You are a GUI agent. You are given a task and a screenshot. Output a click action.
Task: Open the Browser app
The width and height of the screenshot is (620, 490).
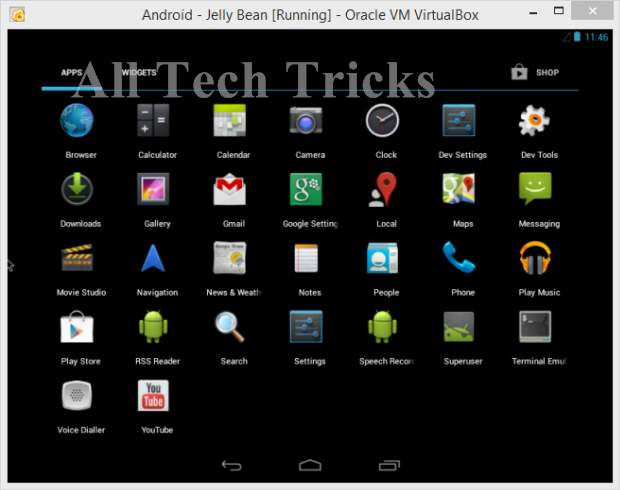coord(77,121)
